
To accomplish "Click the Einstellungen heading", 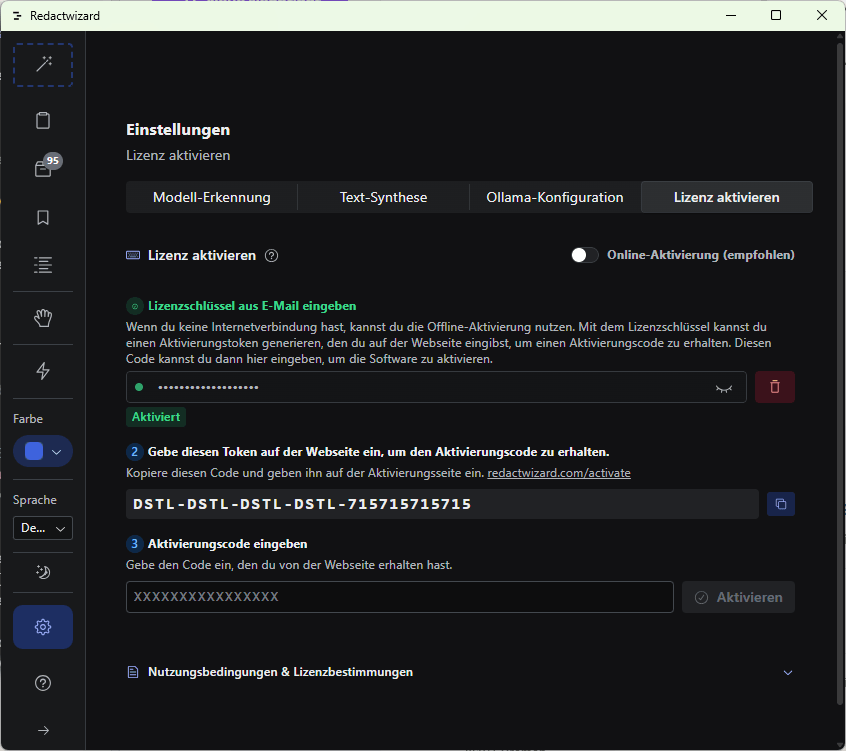I will pyautogui.click(x=178, y=130).
